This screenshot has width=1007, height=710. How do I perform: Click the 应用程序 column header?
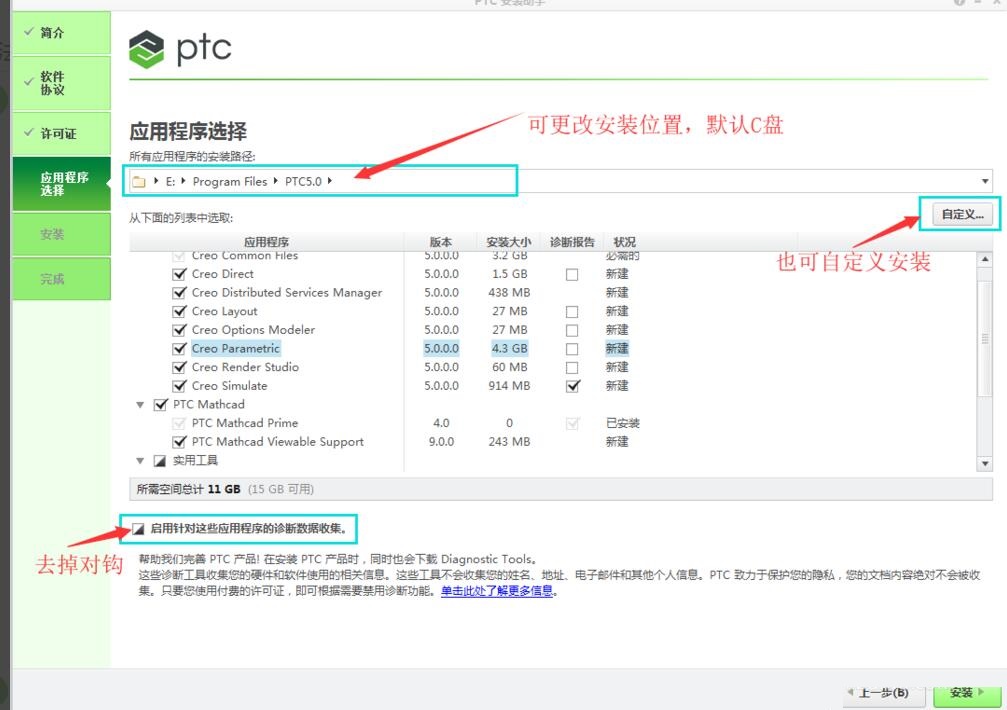[267, 242]
